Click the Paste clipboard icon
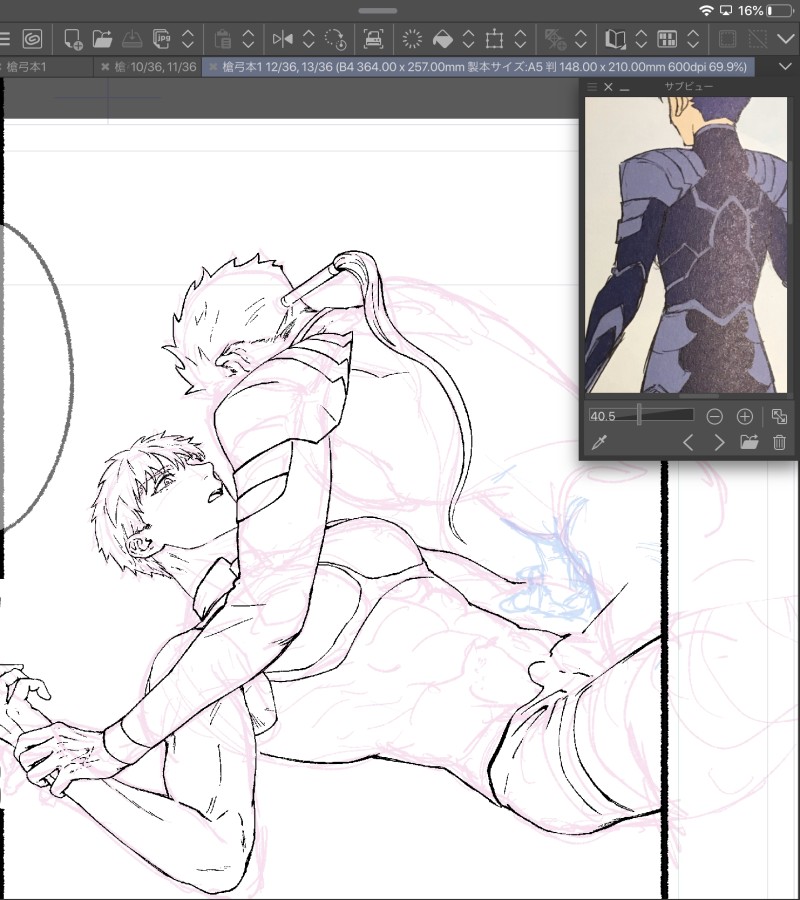 tap(223, 39)
